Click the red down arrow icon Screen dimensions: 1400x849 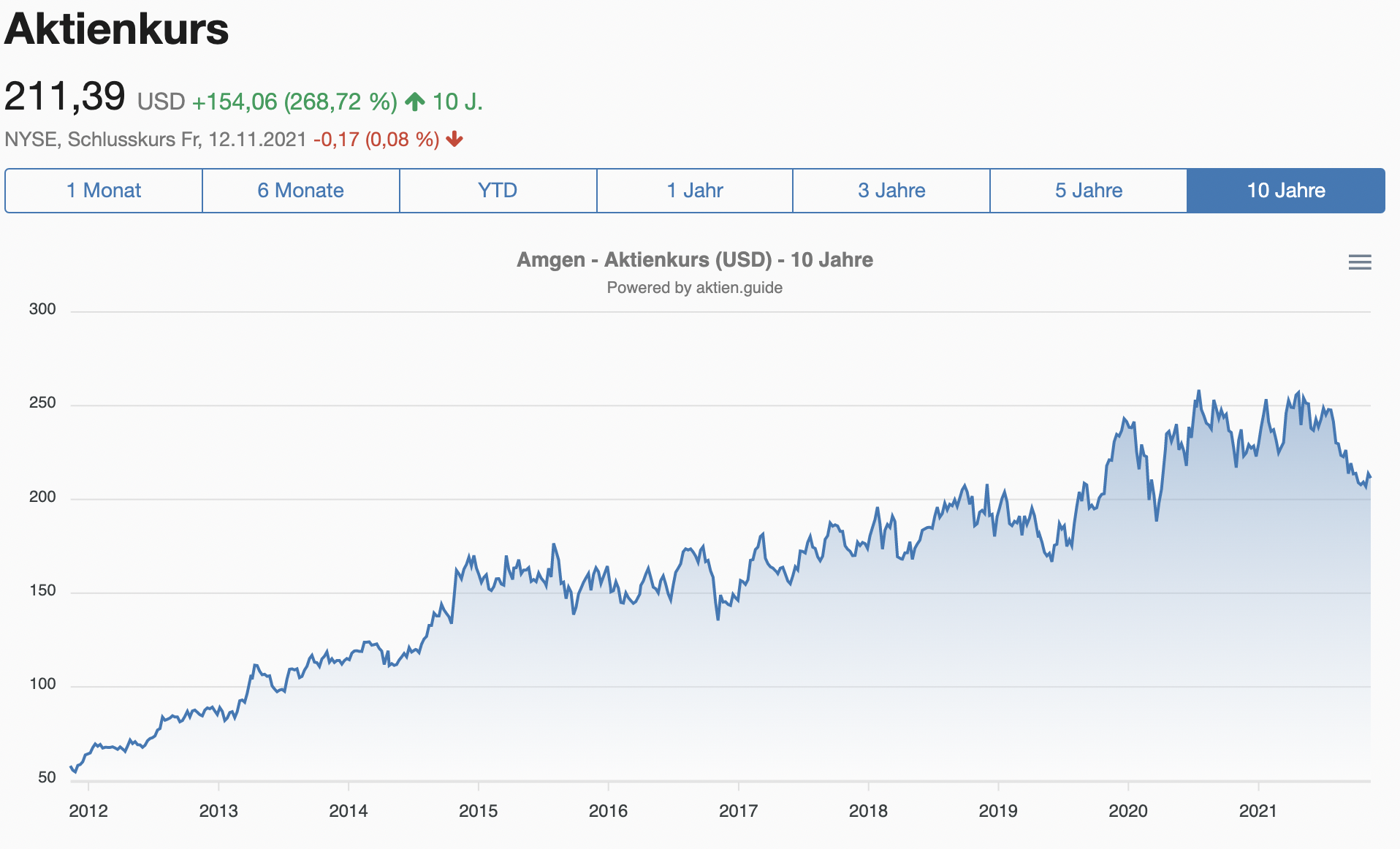point(454,139)
